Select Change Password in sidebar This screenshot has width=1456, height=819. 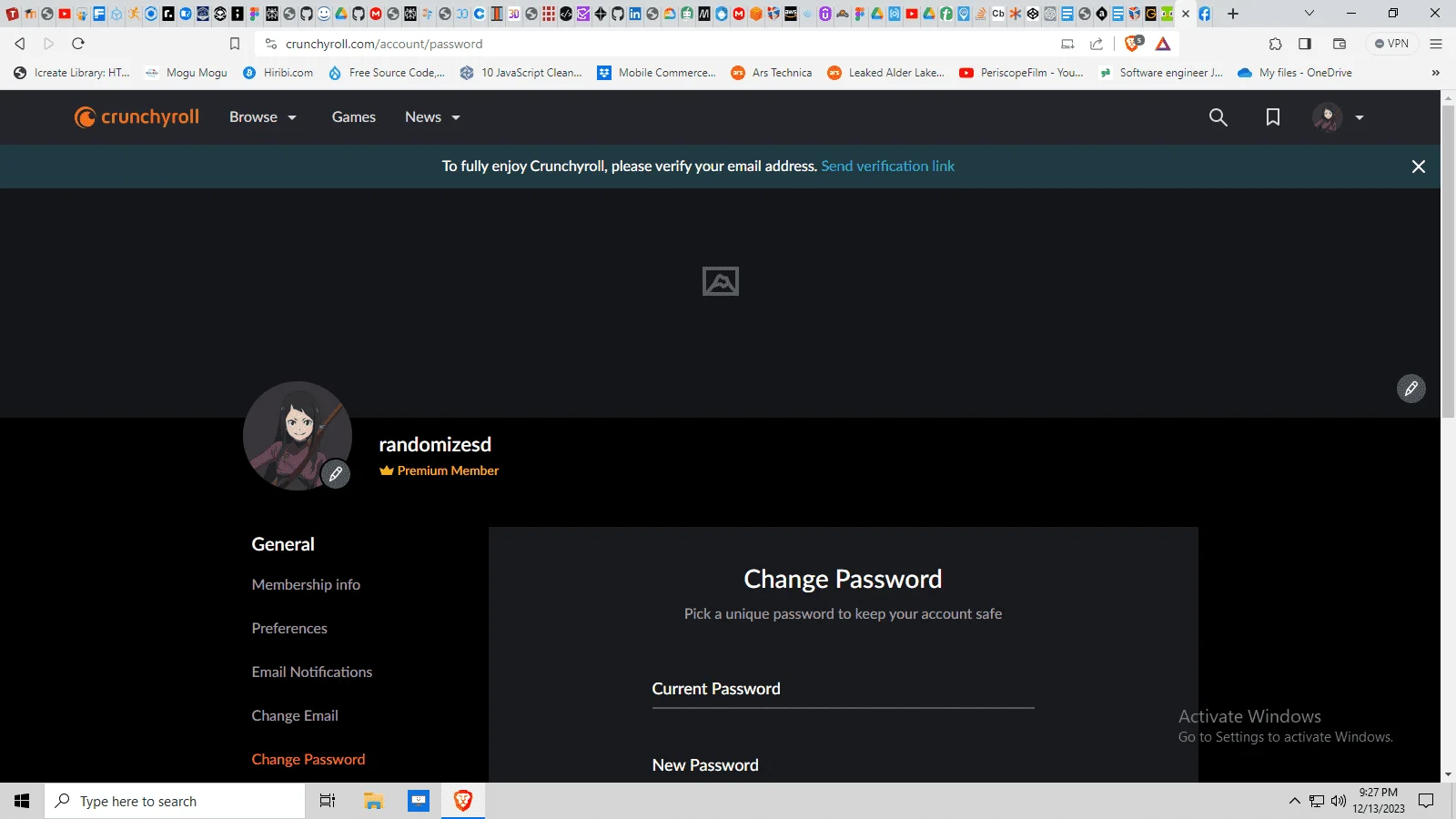[308, 759]
